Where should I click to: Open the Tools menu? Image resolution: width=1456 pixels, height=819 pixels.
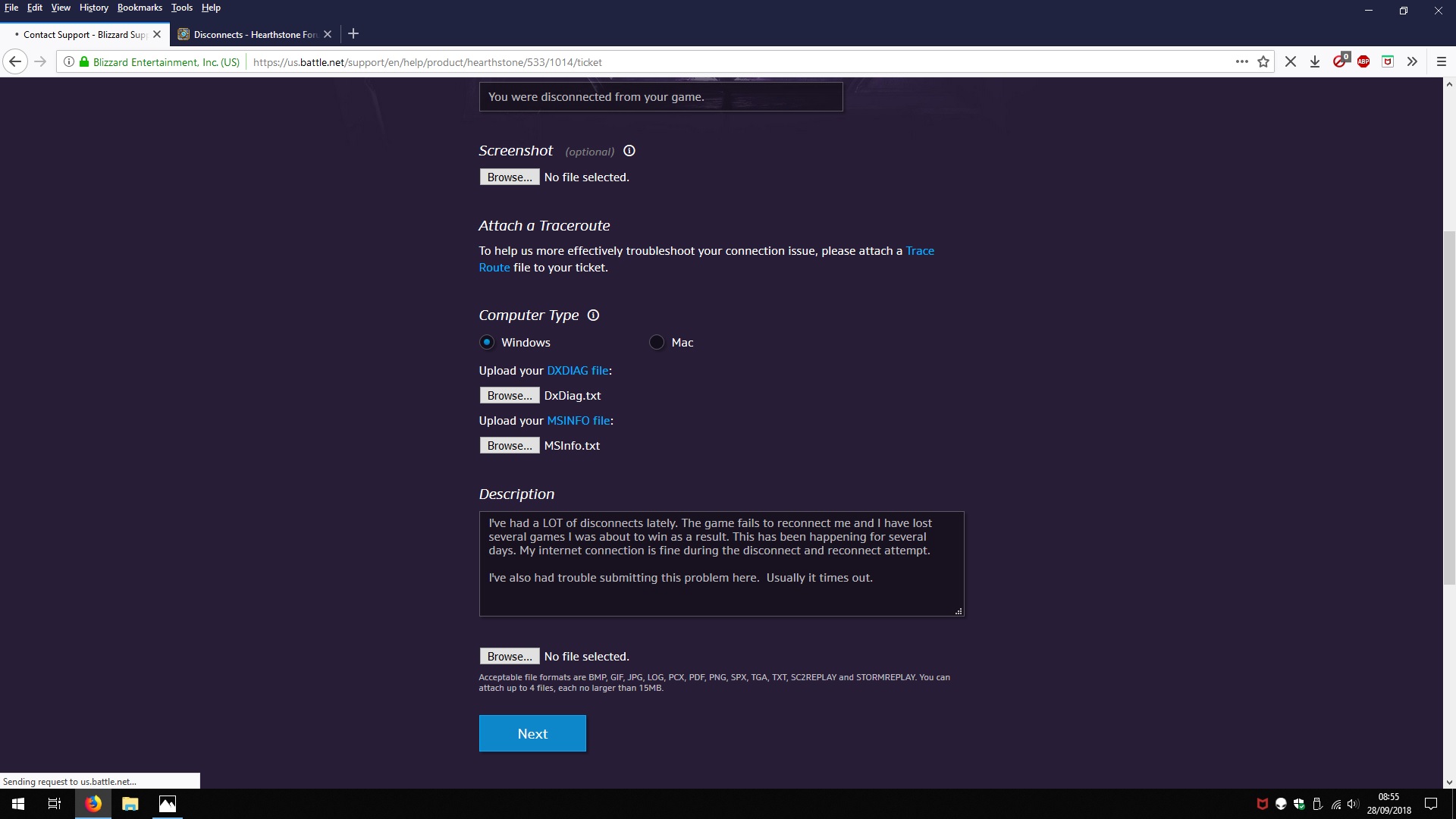[x=182, y=8]
